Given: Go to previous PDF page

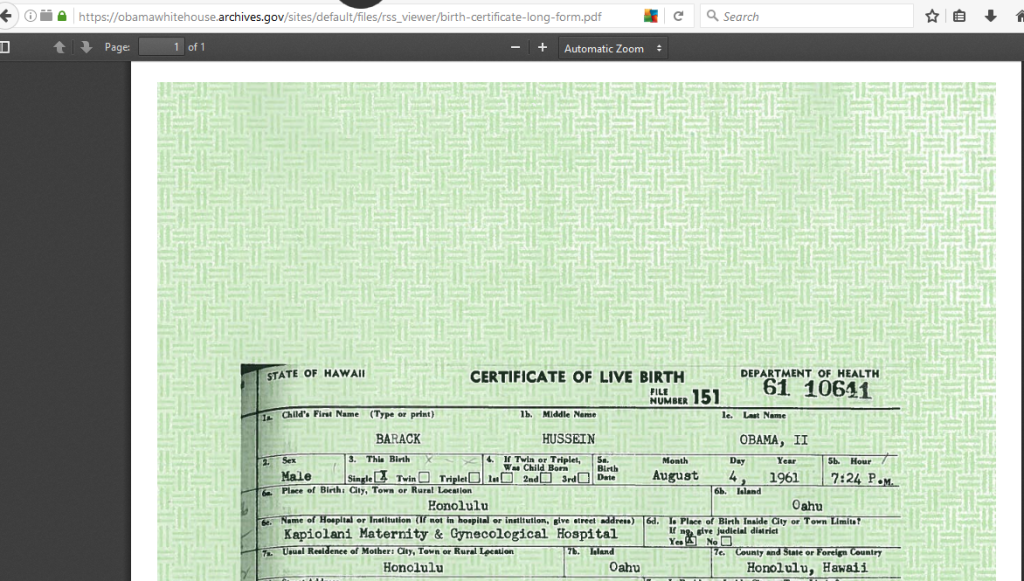Looking at the screenshot, I should [x=59, y=47].
